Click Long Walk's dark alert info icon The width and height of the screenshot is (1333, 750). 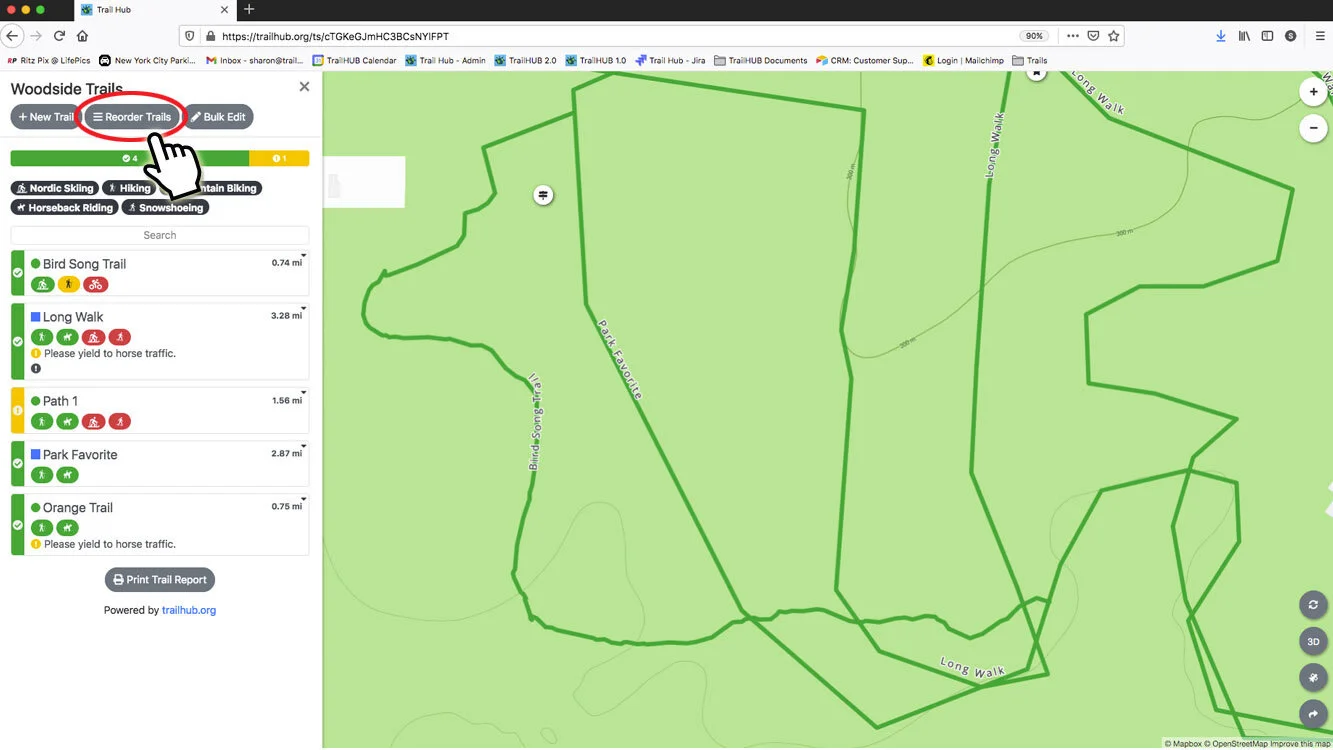pyautogui.click(x=36, y=369)
